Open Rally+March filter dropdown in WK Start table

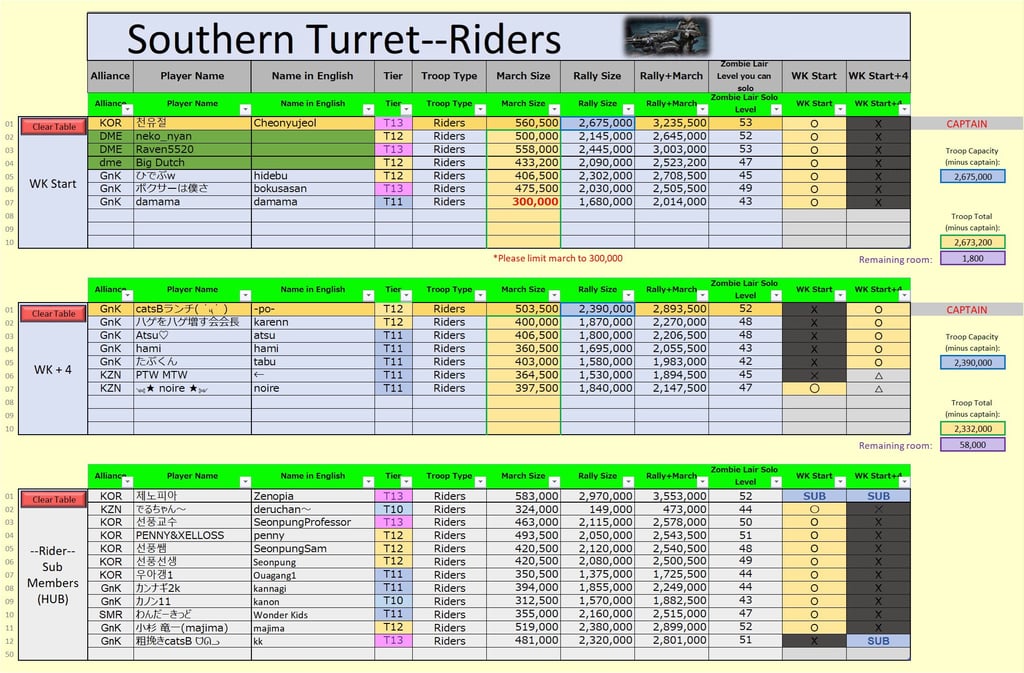[x=702, y=110]
